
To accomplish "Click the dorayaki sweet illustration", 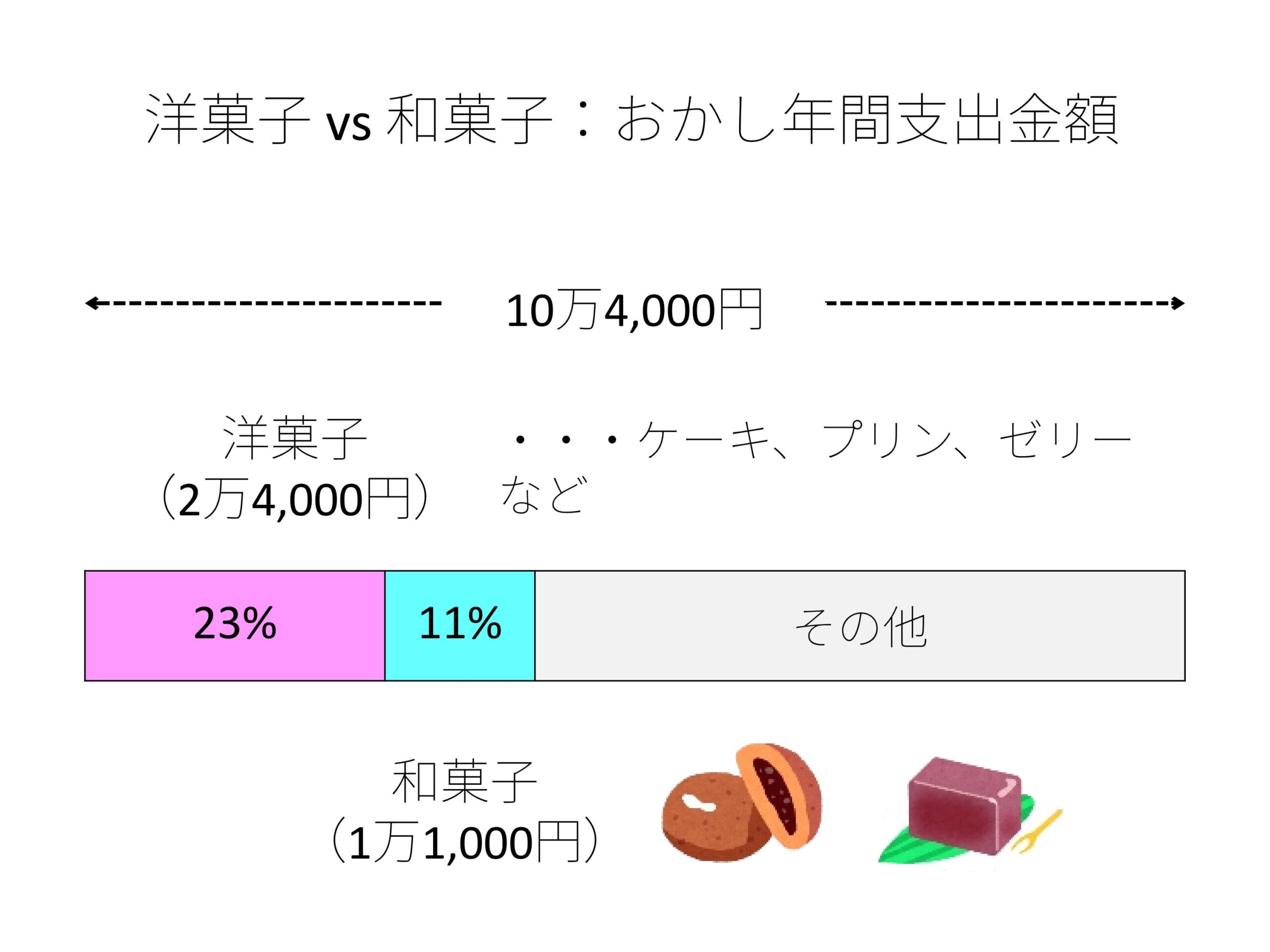I will (742, 802).
